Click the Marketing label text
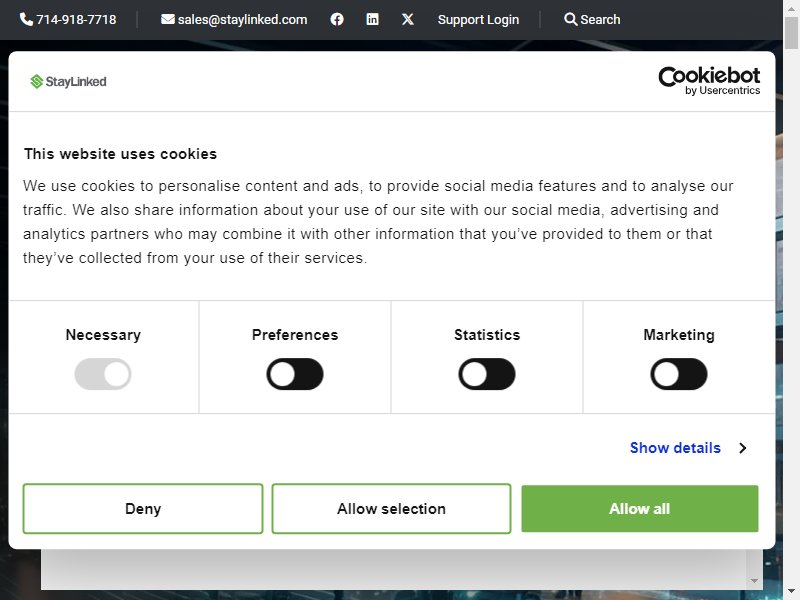The width and height of the screenshot is (800, 600). [x=679, y=335]
